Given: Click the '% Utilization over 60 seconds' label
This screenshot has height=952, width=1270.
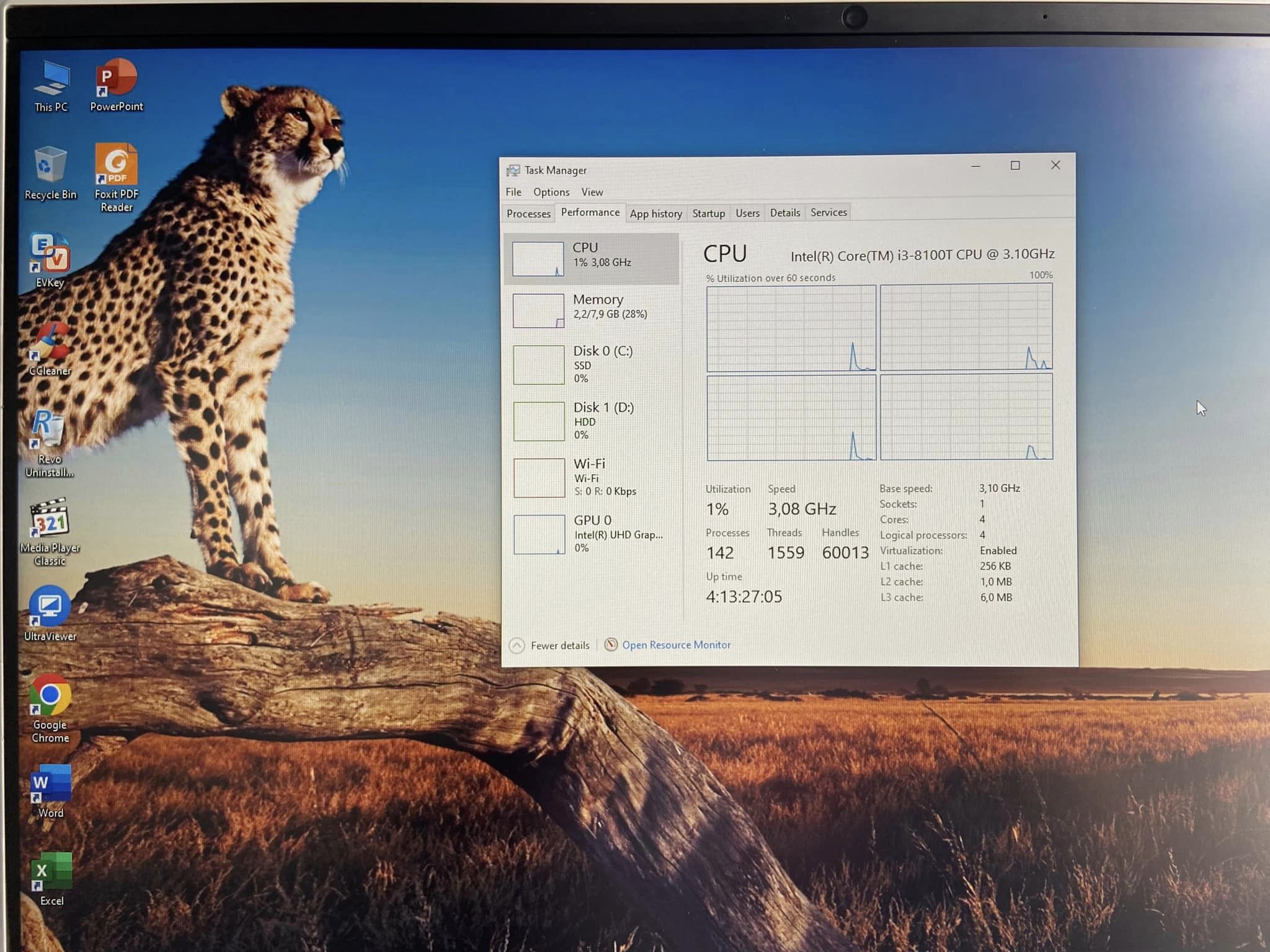Looking at the screenshot, I should pos(771,278).
